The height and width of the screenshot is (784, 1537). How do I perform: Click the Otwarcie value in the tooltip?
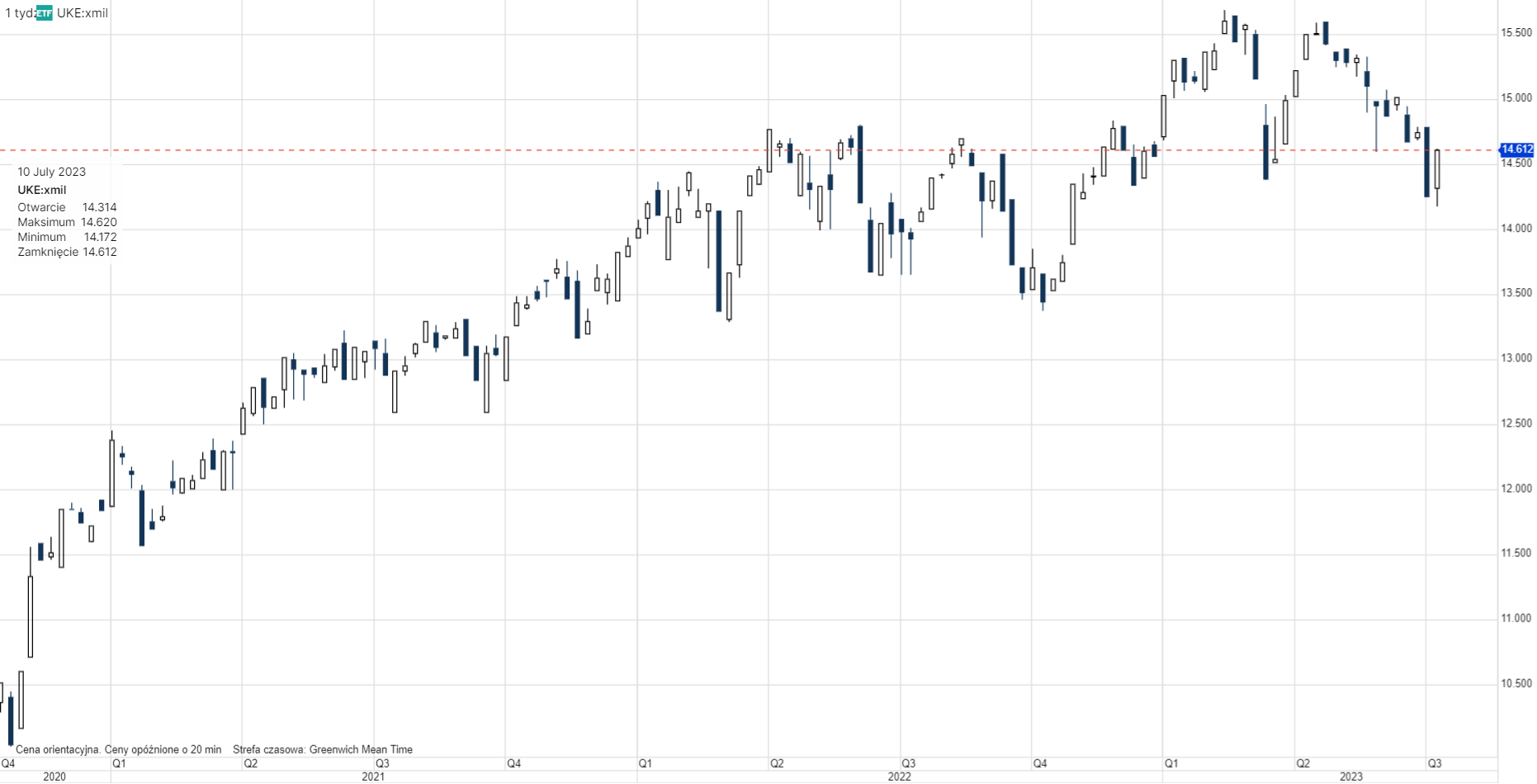(99, 207)
